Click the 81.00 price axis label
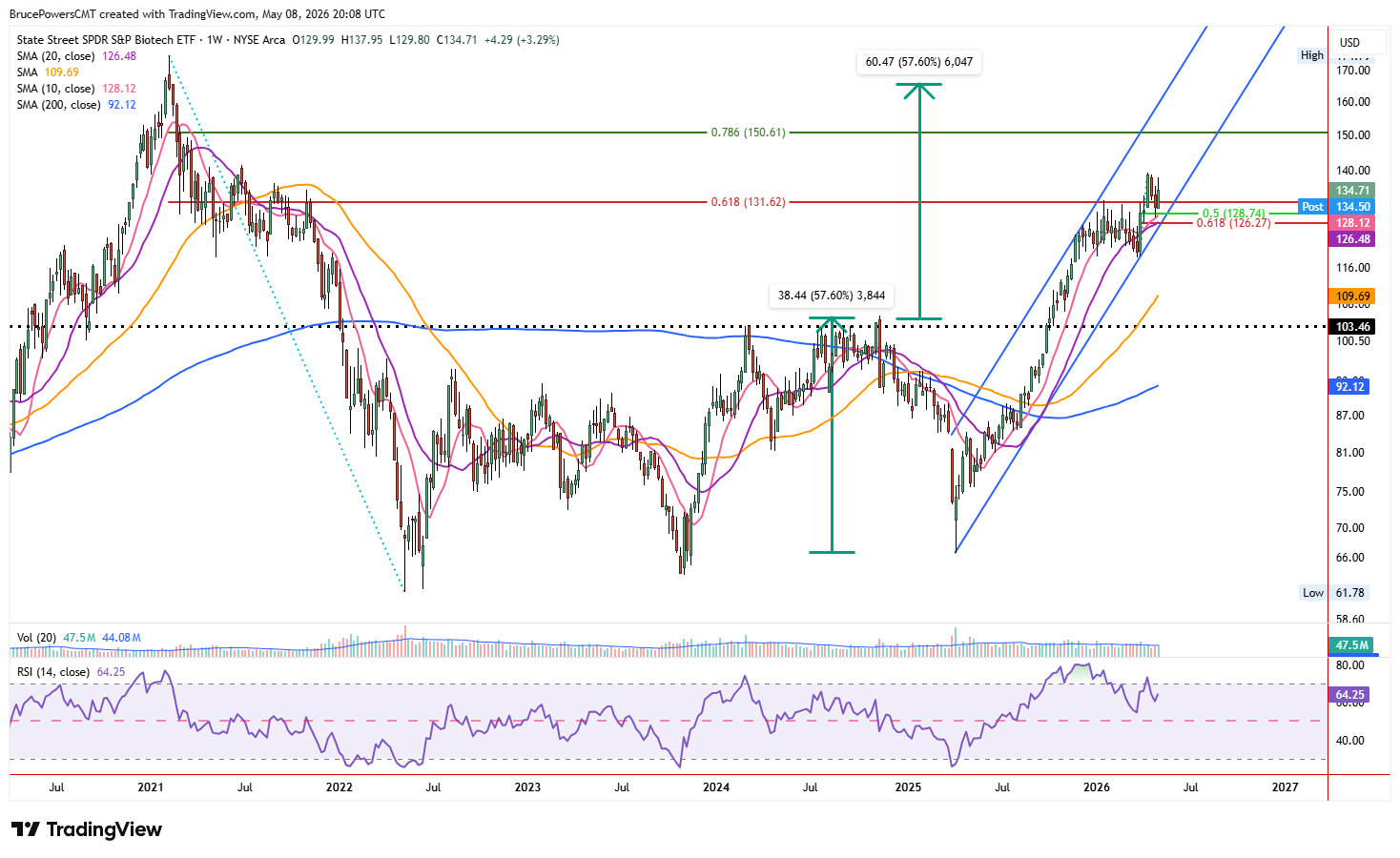Screen dimensions: 1400x858 pyautogui.click(x=1350, y=453)
